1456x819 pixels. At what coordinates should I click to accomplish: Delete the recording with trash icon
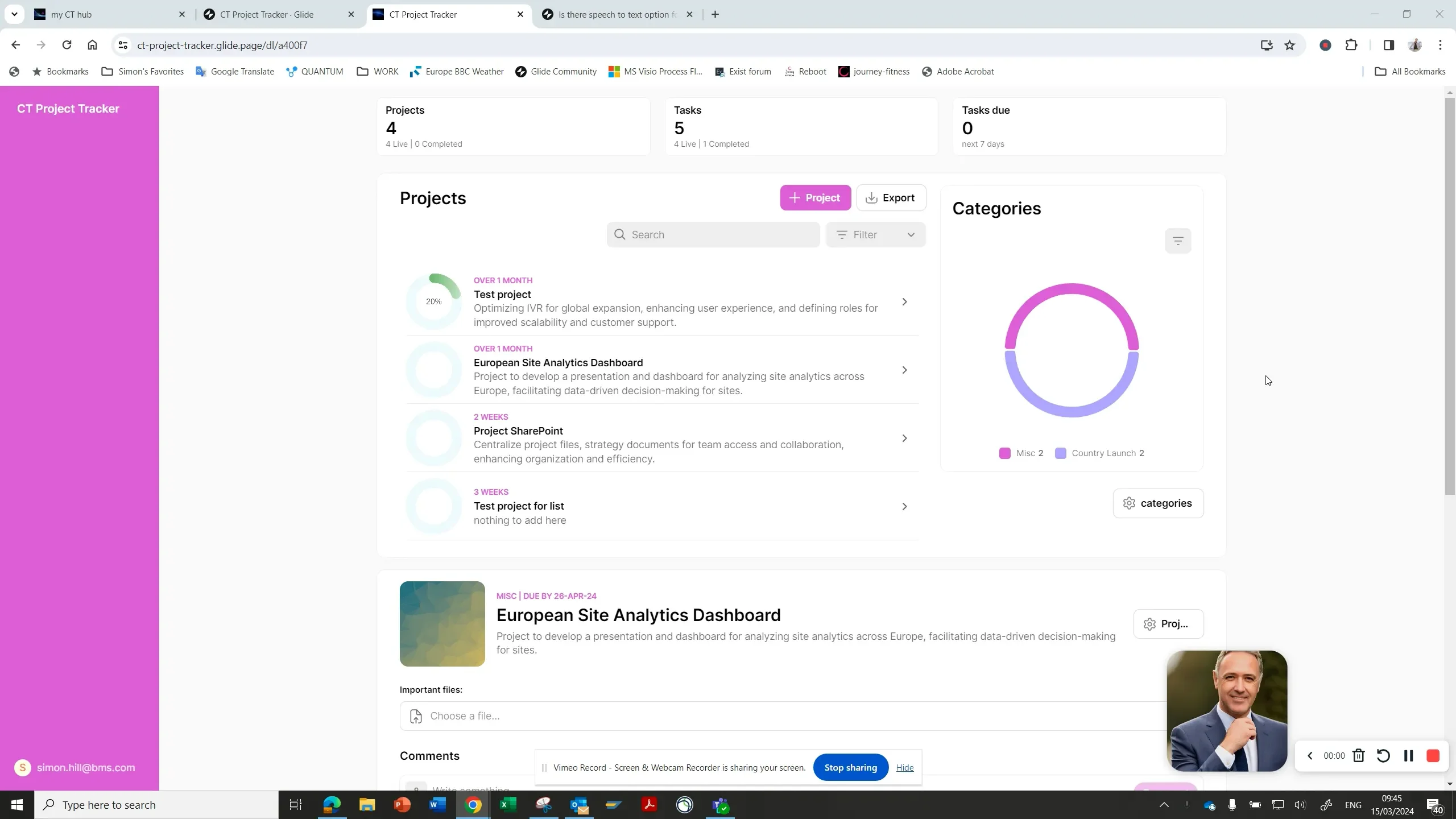(1358, 755)
